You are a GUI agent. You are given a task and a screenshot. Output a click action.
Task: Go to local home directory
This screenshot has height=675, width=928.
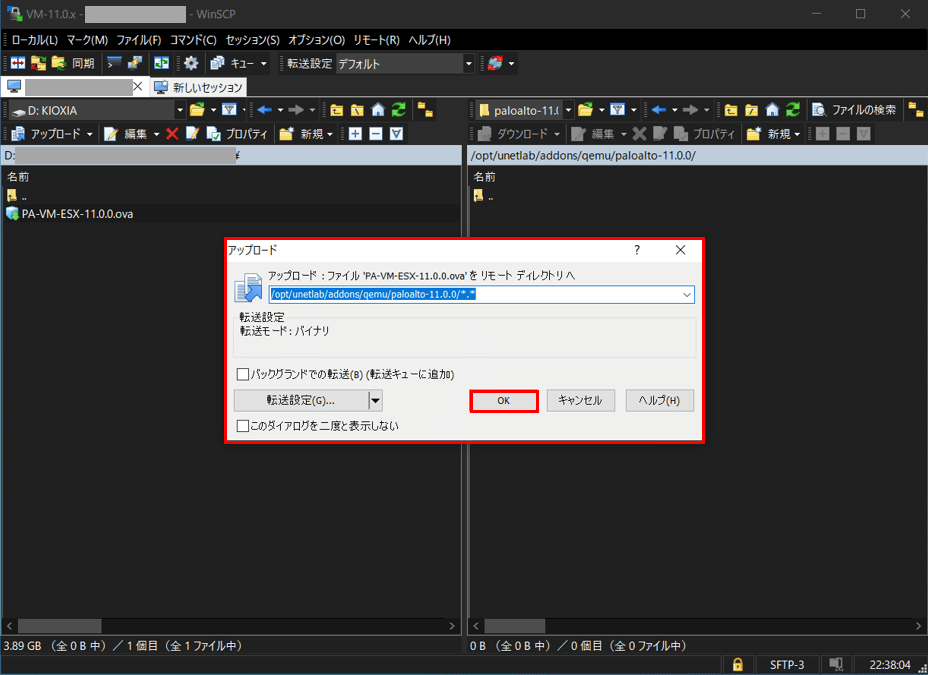click(378, 110)
